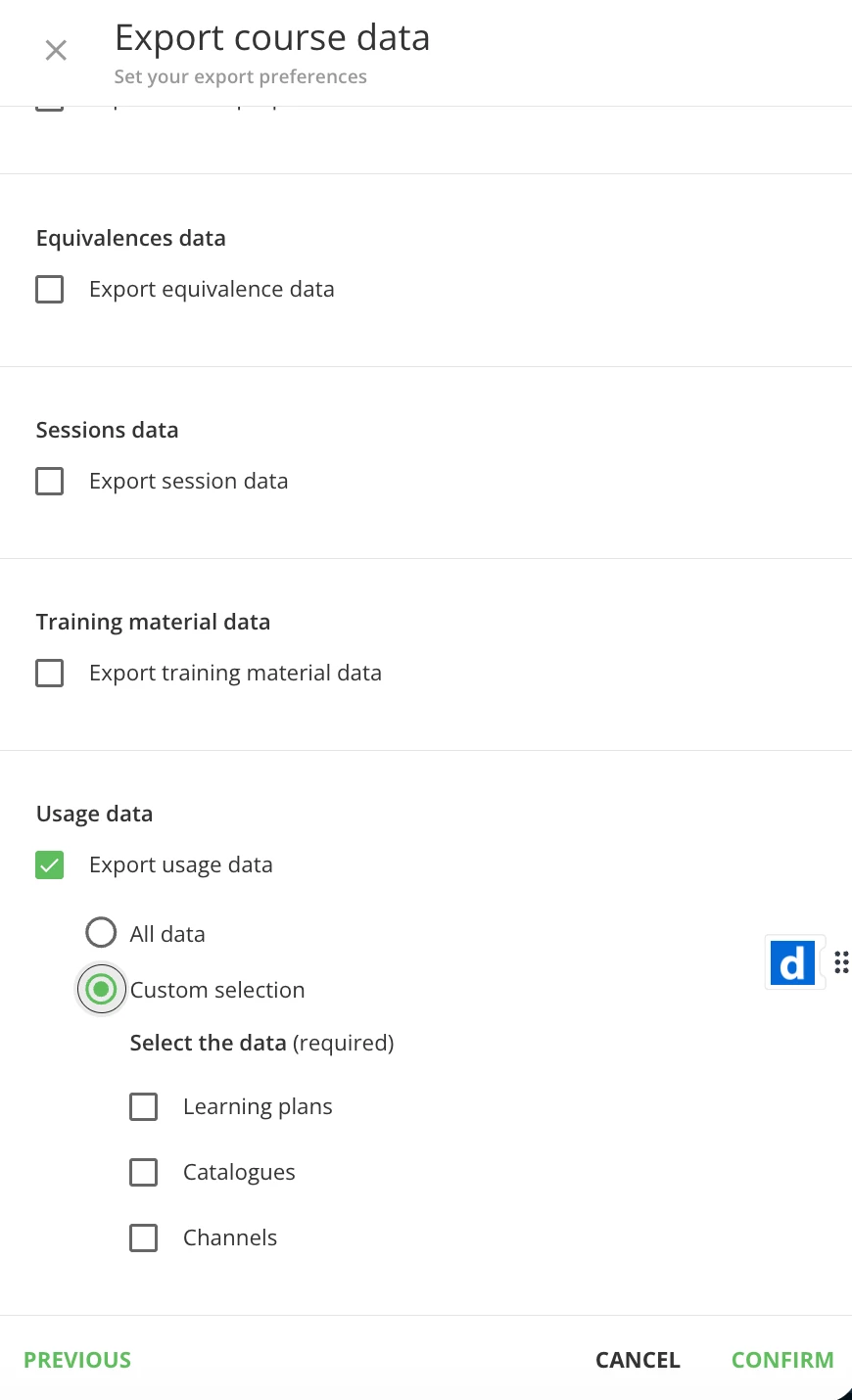The height and width of the screenshot is (1400, 852).
Task: Click the CANCEL button
Action: point(638,1360)
